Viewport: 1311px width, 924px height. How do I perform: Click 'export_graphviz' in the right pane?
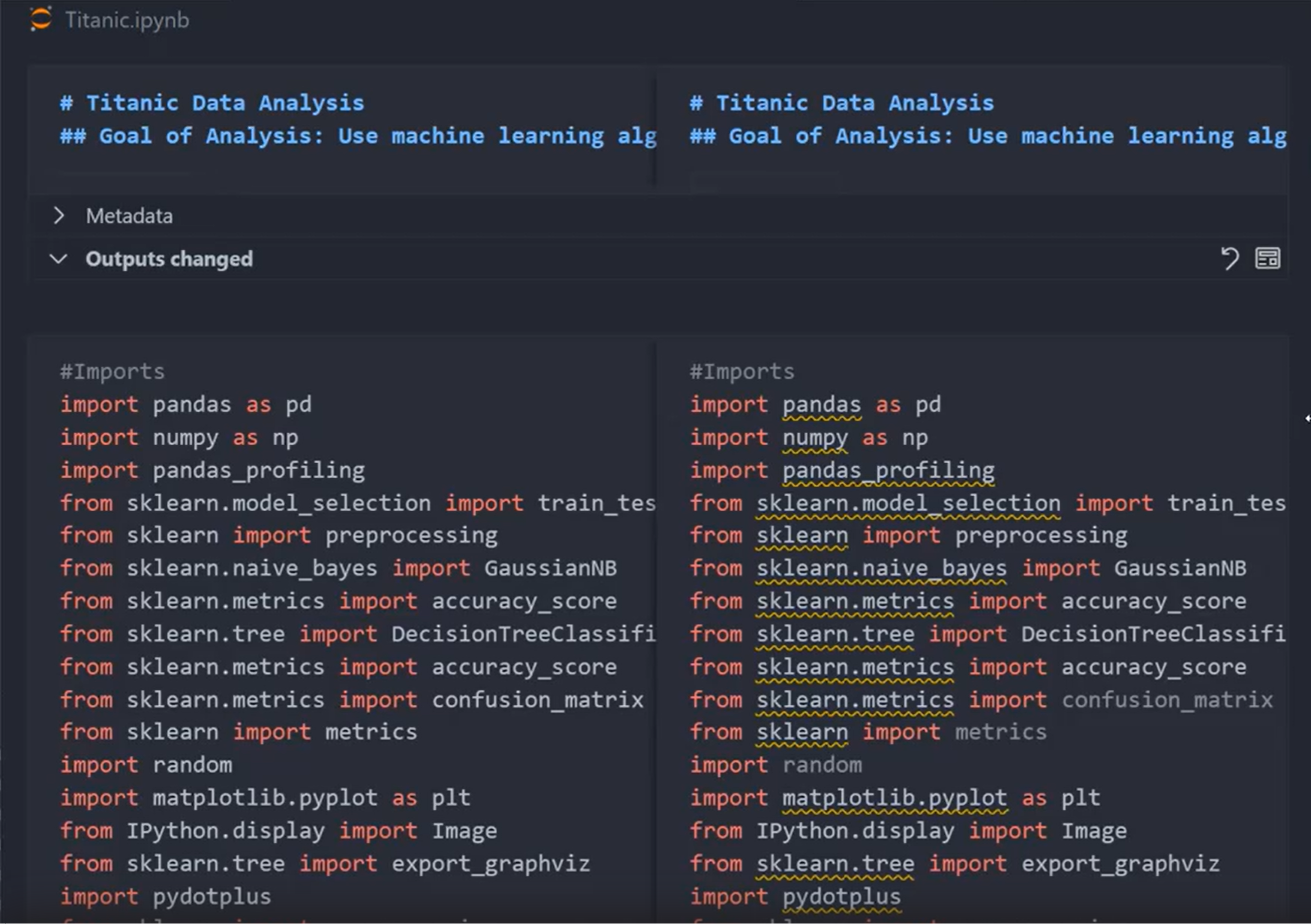pos(1121,865)
